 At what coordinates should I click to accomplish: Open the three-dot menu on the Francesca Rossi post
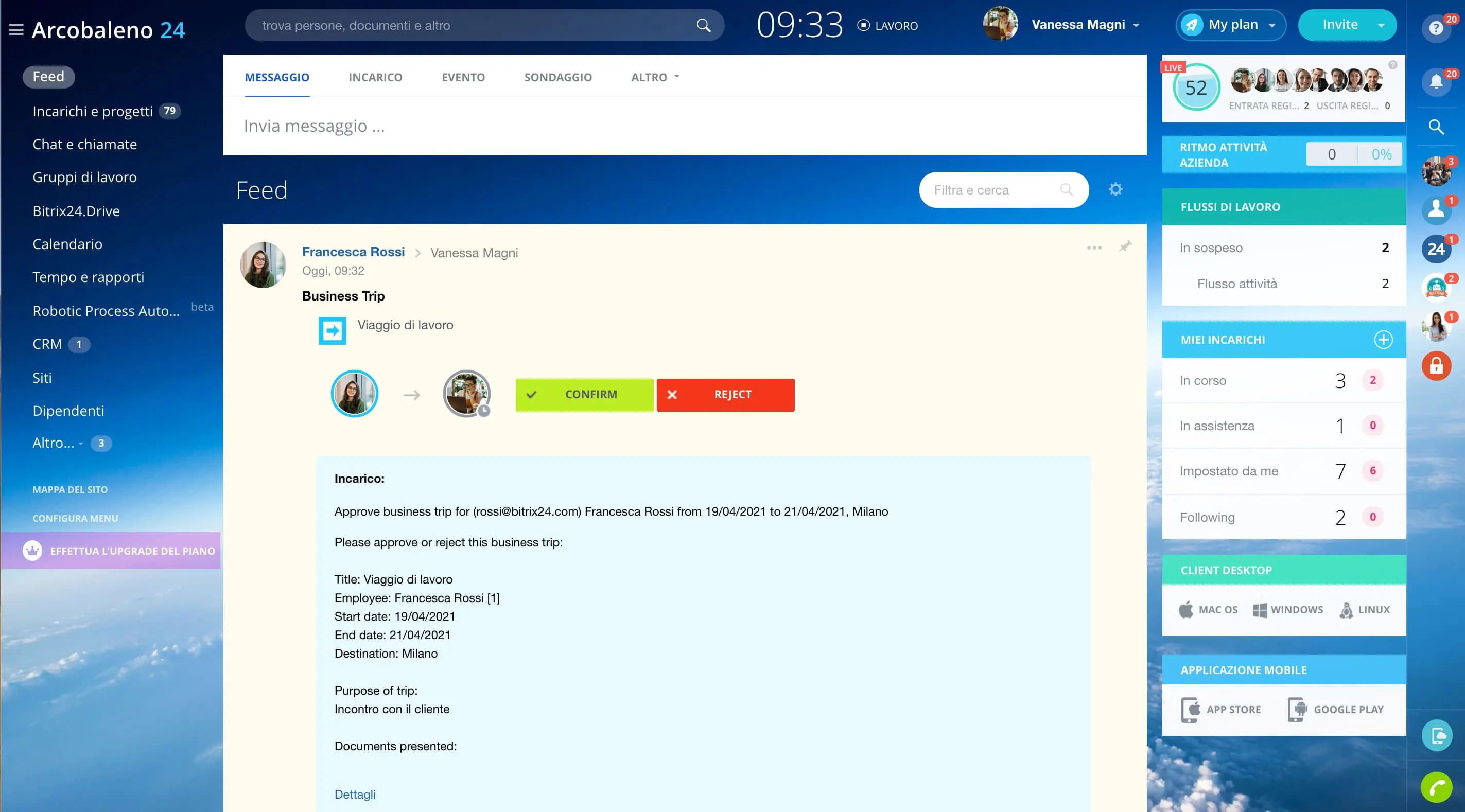(1094, 248)
